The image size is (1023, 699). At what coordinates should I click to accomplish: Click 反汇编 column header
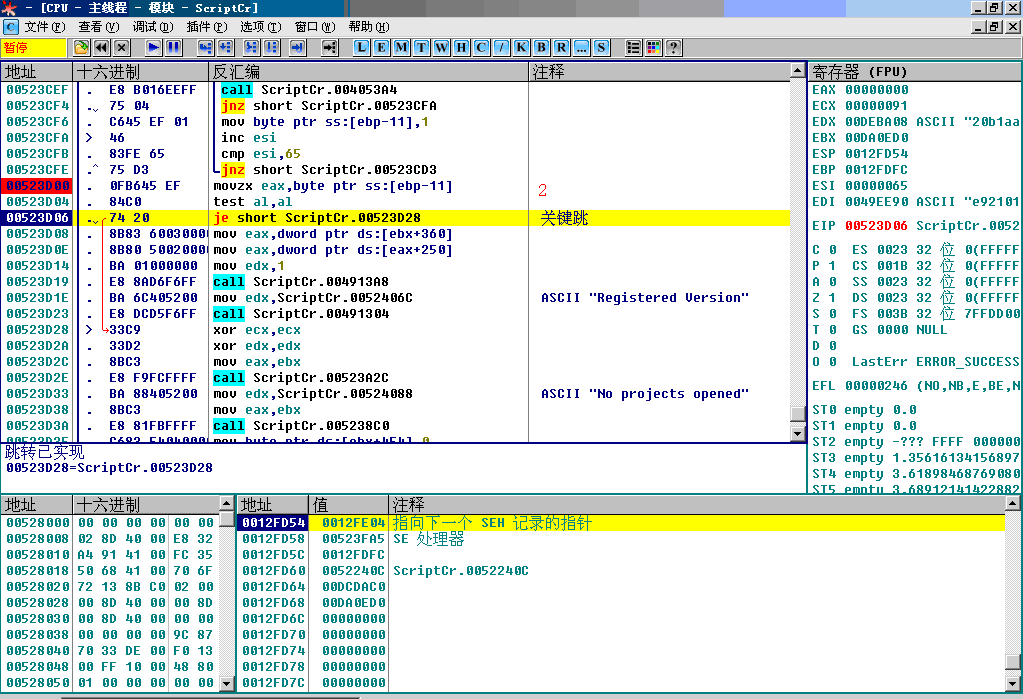pyautogui.click(x=369, y=72)
